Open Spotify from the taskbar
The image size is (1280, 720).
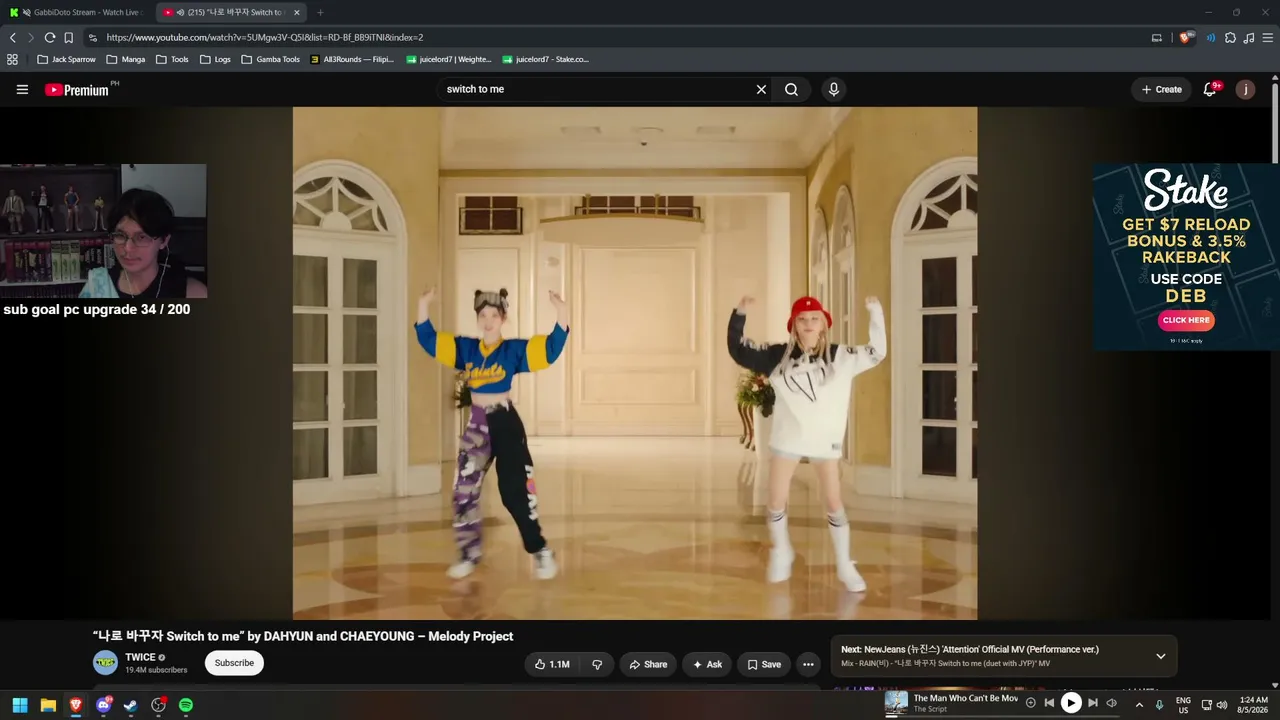click(x=186, y=705)
